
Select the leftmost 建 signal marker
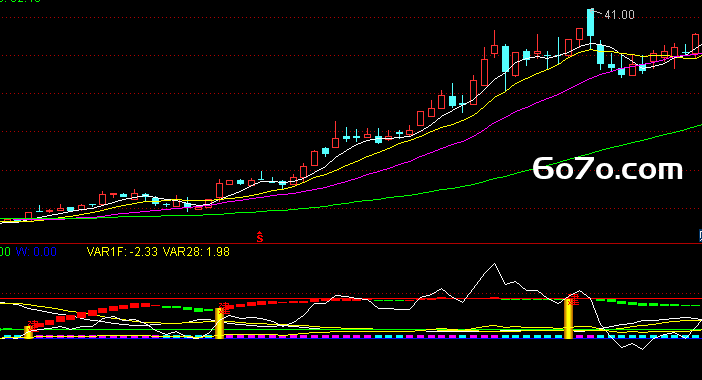[33, 325]
